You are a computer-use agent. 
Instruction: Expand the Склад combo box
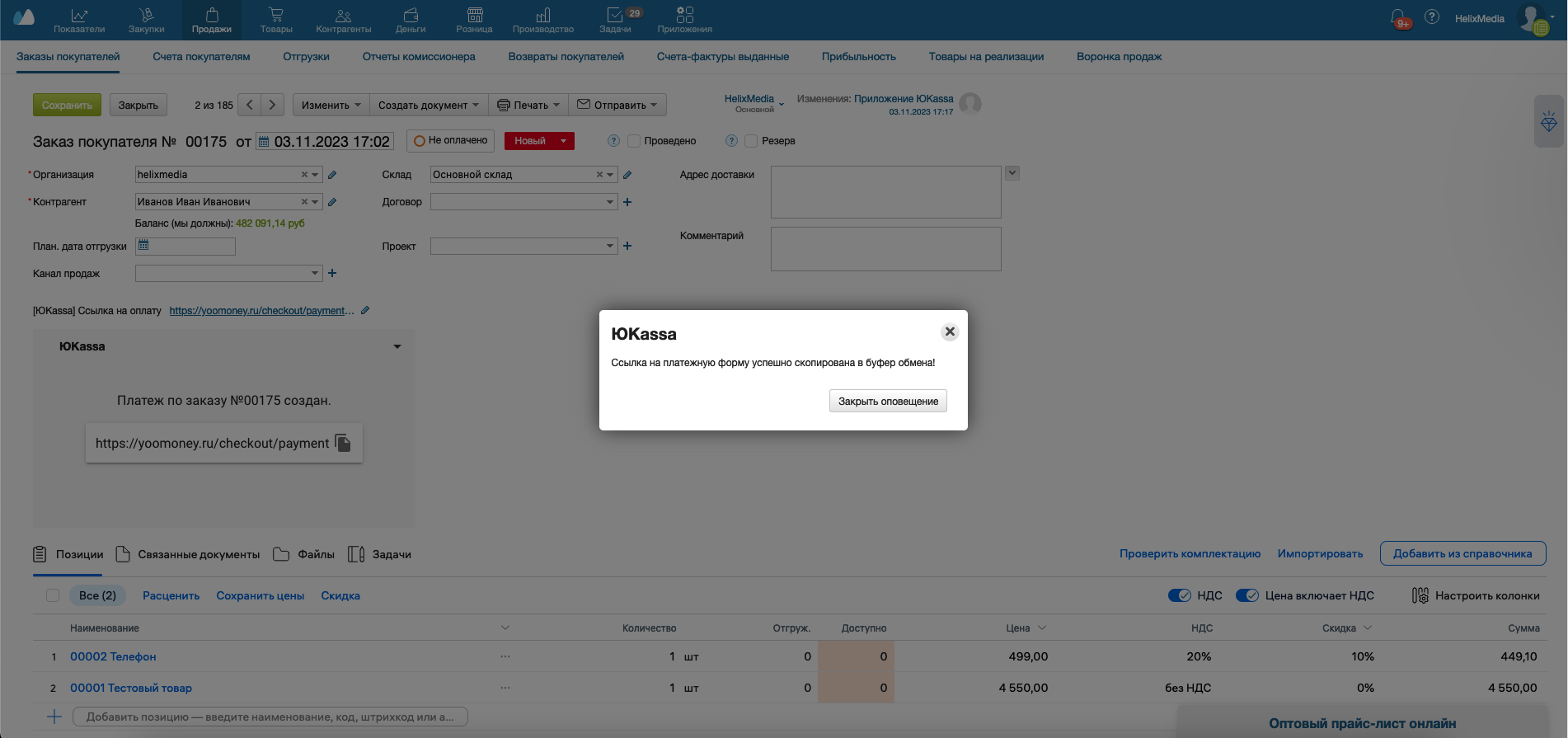610,175
